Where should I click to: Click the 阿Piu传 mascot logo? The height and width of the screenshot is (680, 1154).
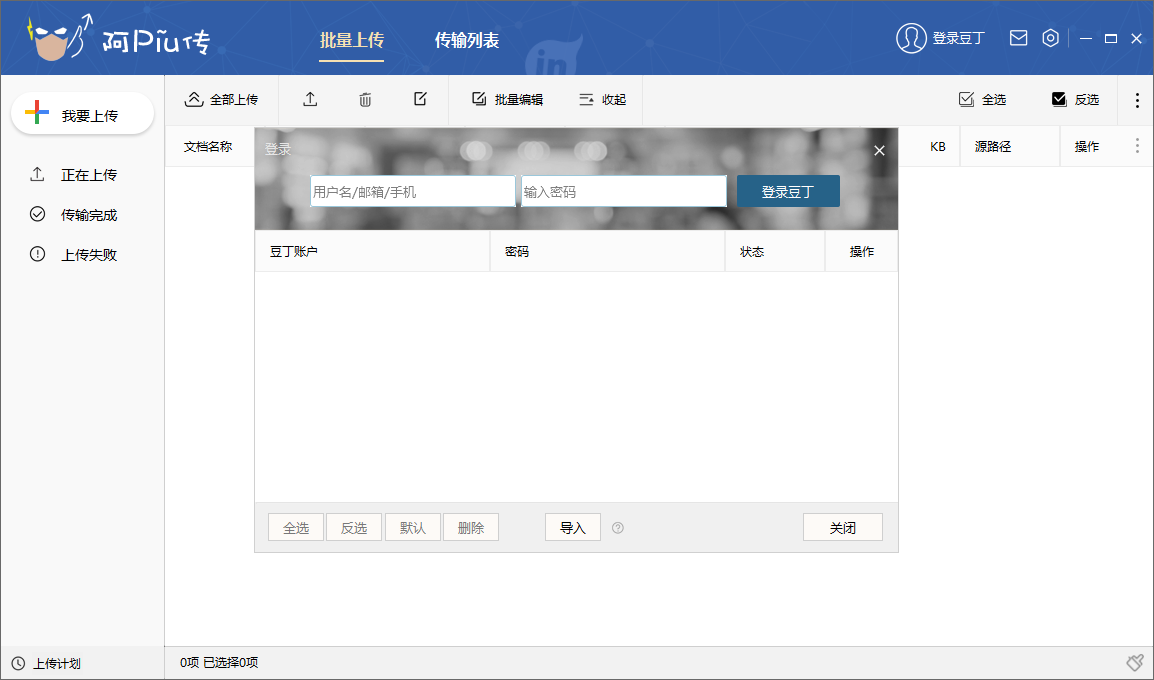(60, 38)
